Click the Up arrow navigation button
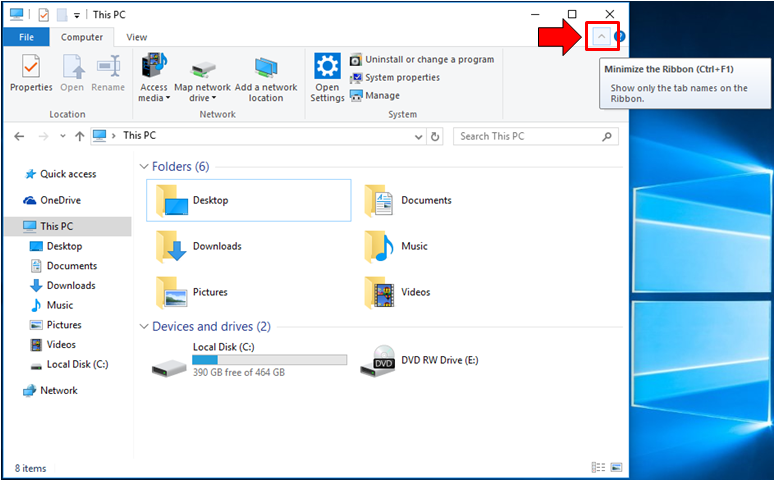The height and width of the screenshot is (481, 775). [79, 136]
